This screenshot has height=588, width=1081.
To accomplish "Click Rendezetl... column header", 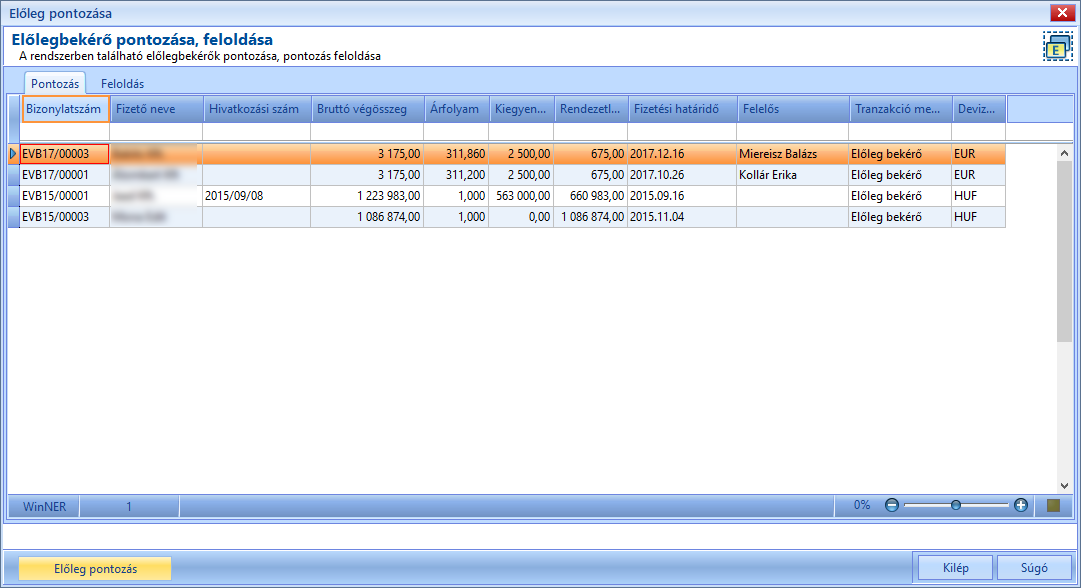I will tap(592, 109).
